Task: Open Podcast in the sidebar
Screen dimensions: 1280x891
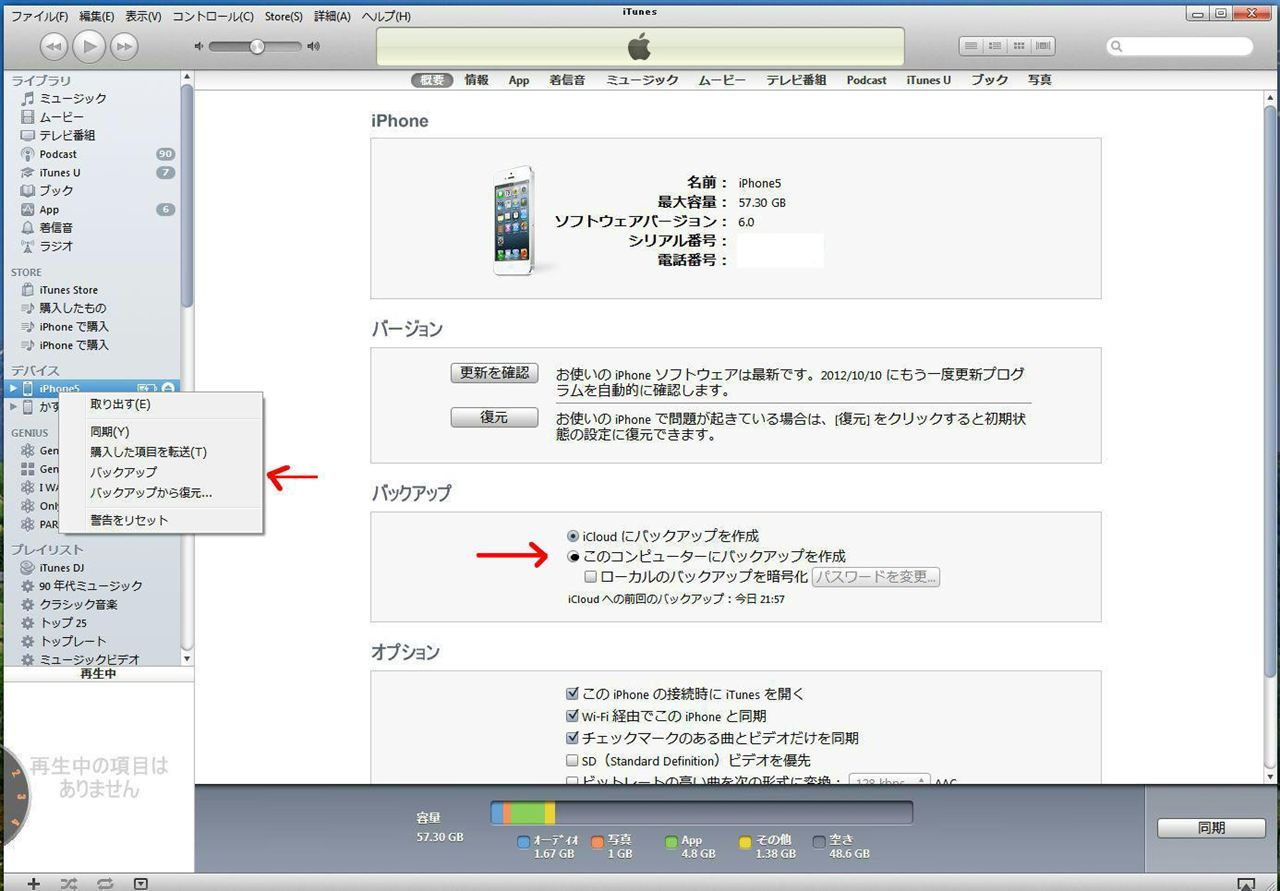Action: pyautogui.click(x=58, y=154)
